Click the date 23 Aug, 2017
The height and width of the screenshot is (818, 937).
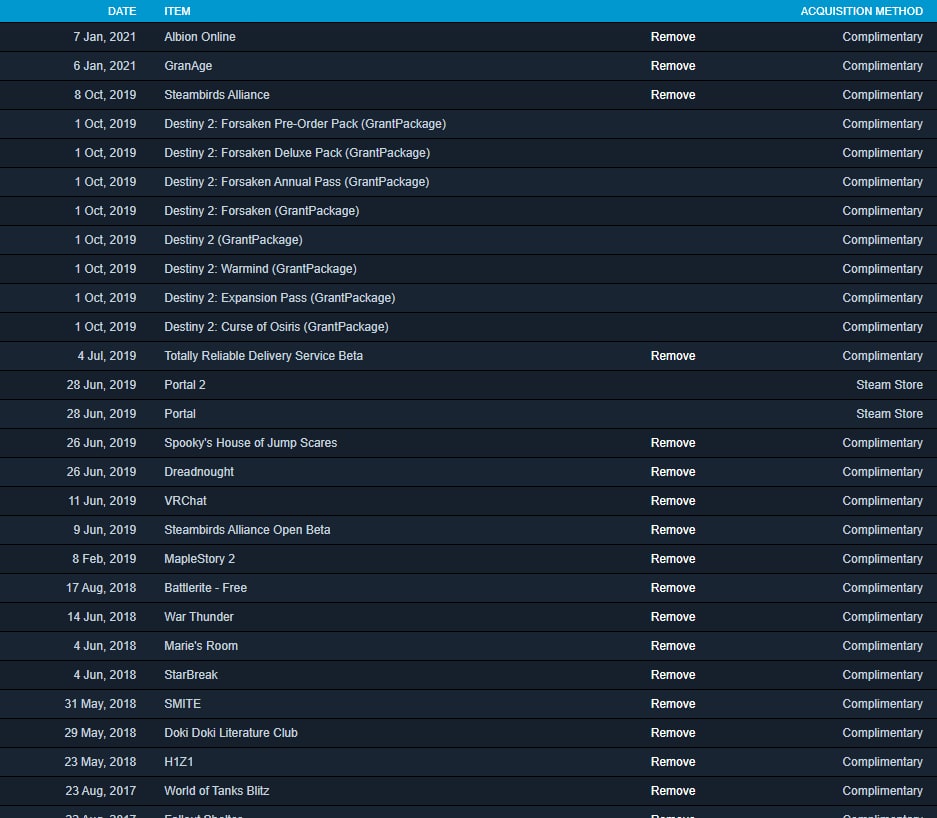click(x=101, y=791)
